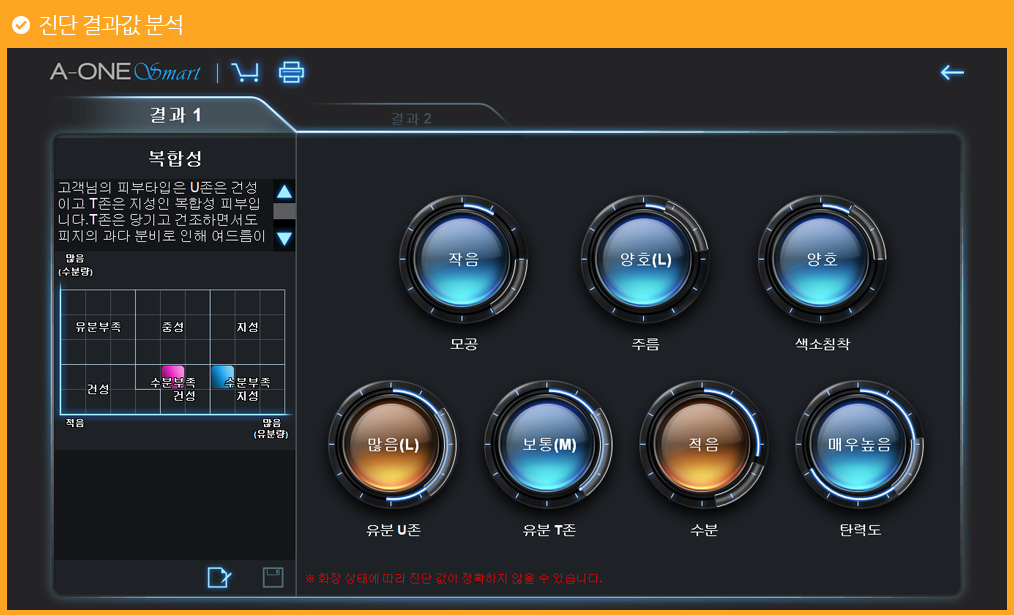The image size is (1014, 615).
Task: Click the save floppy disk icon
Action: (x=272, y=577)
